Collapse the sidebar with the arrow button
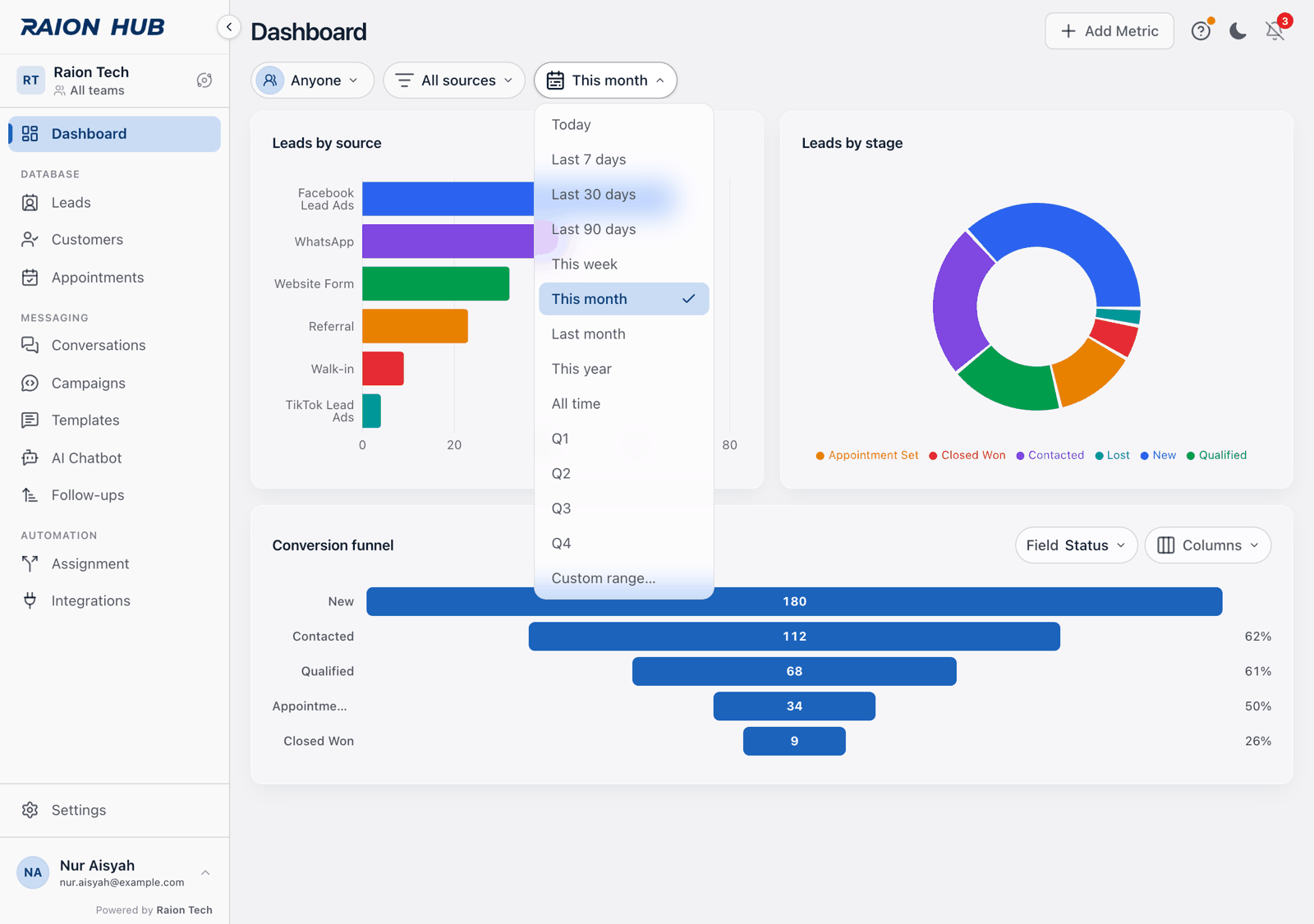The image size is (1314, 924). point(229,27)
